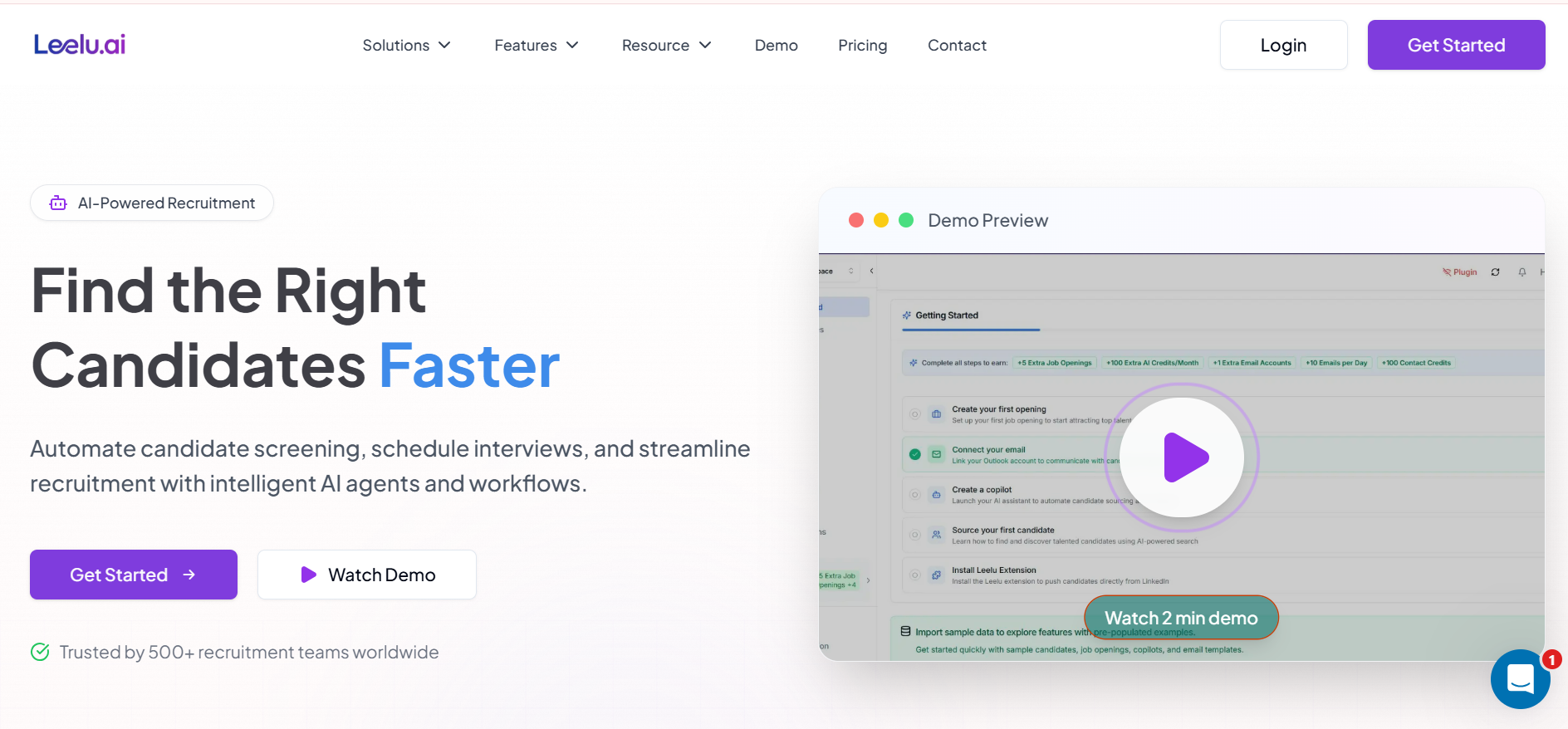Screen dimensions: 1568x729
Task: Toggle the green Connect your email checkmark
Action: (x=914, y=454)
